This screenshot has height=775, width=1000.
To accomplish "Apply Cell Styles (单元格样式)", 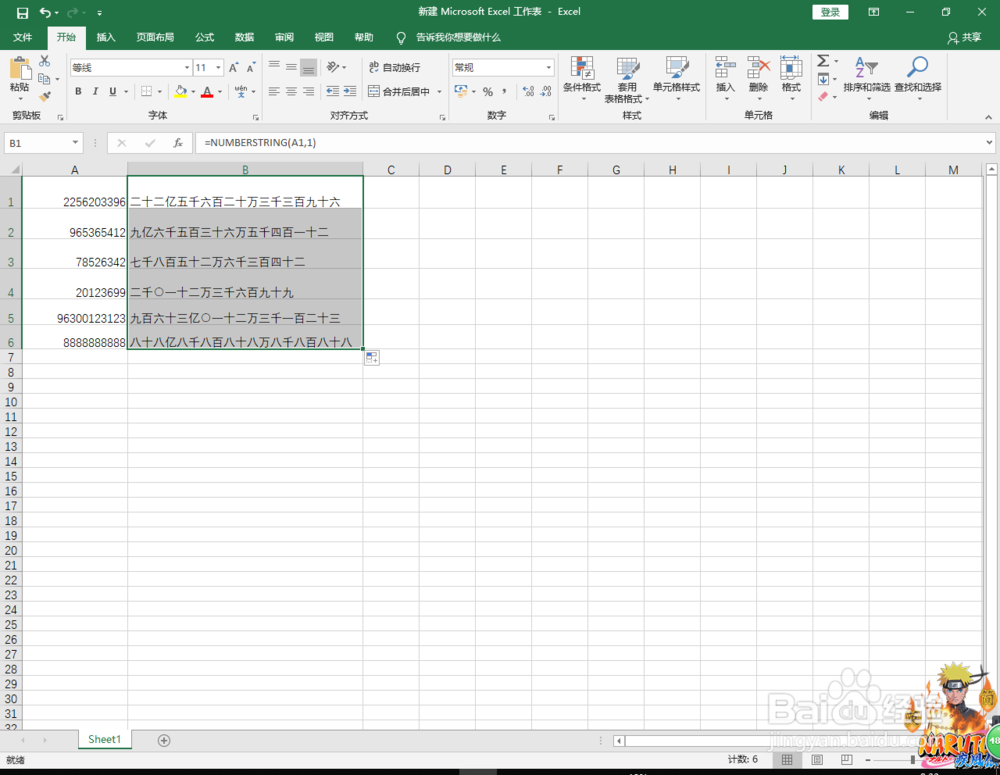I will [x=676, y=80].
